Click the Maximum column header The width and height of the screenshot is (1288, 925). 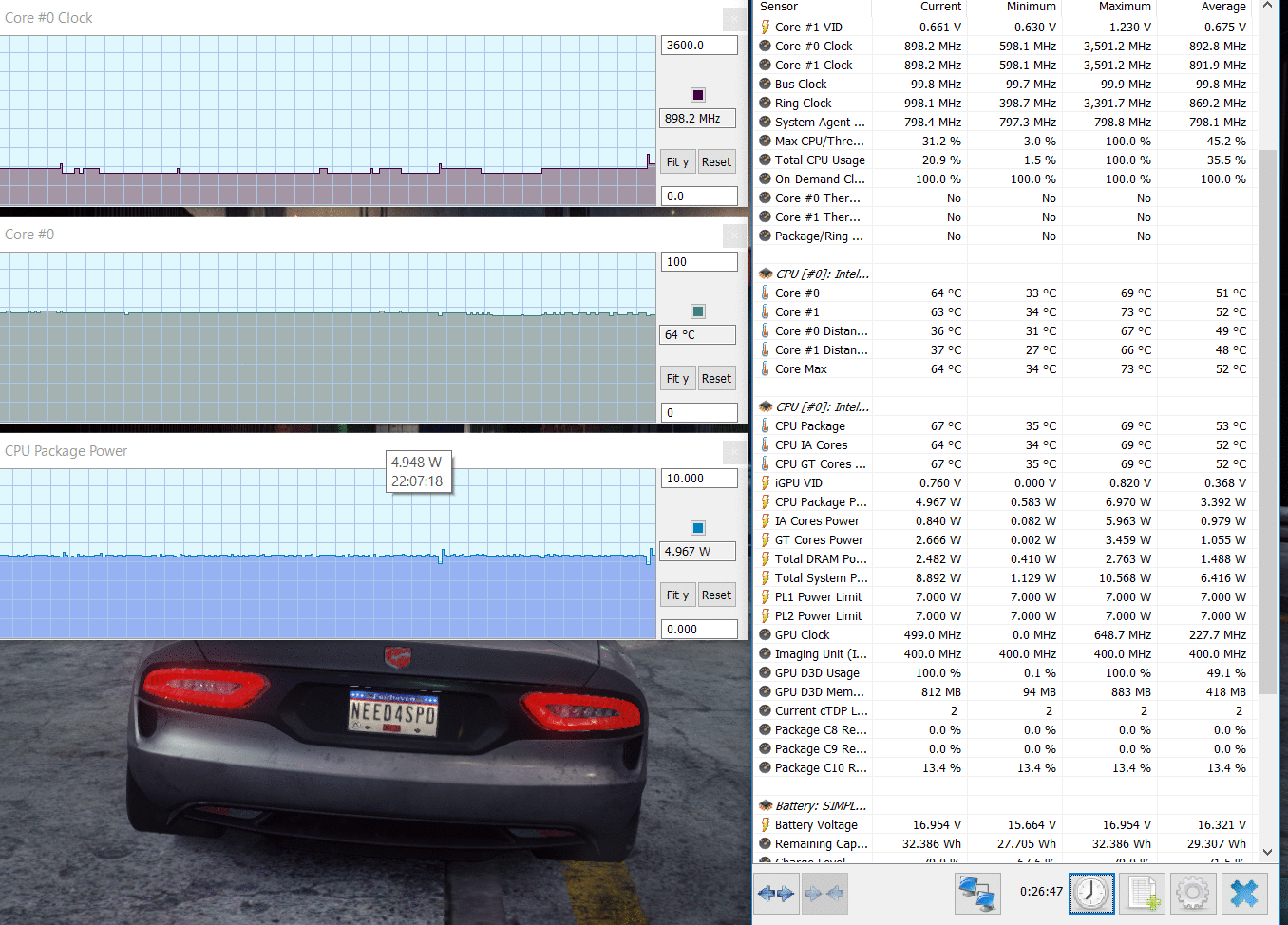[1124, 7]
